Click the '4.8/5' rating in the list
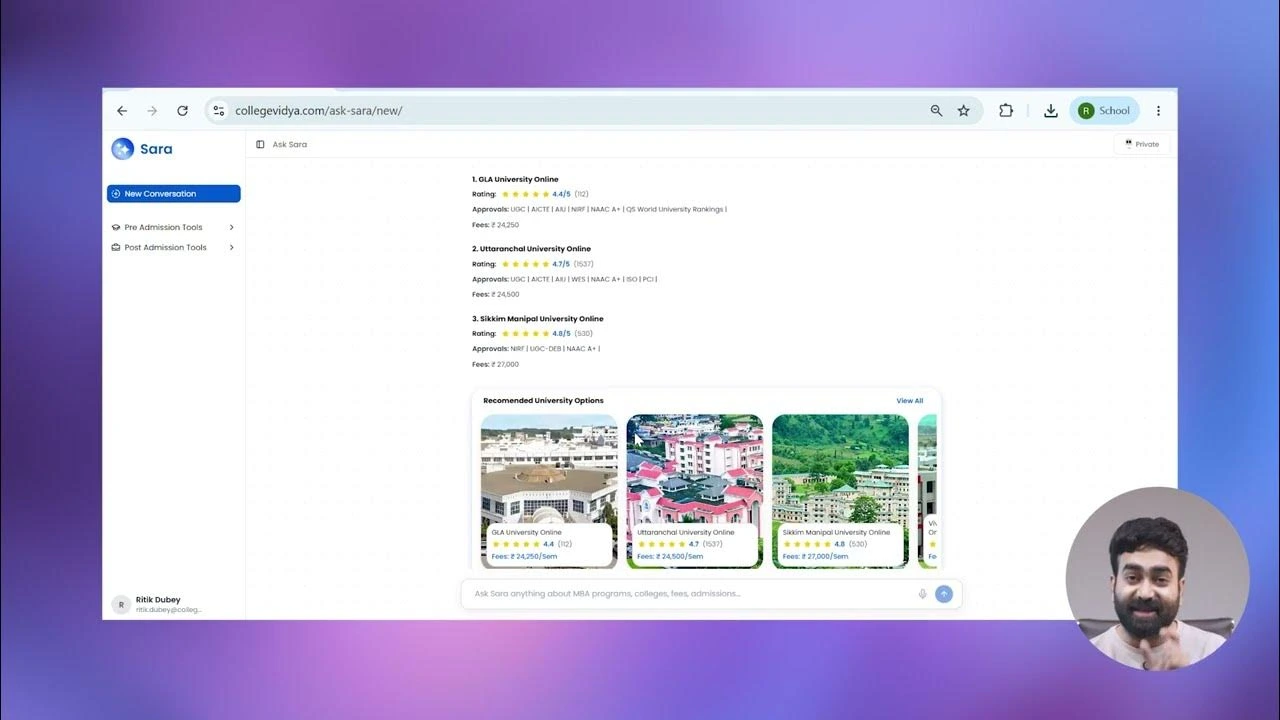 coord(561,334)
